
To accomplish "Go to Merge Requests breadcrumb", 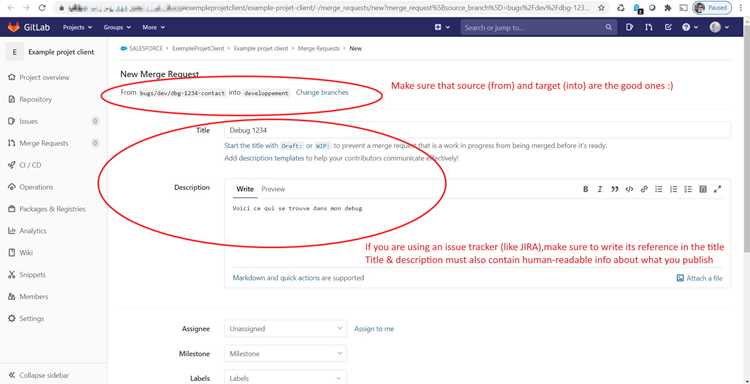I will (319, 48).
